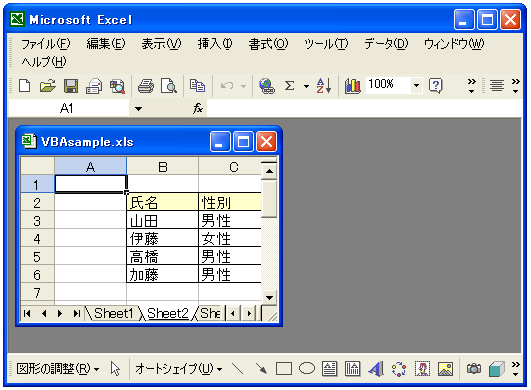Open the オートシェイプ(U) dropdown
531x390 pixels.
coord(178,369)
